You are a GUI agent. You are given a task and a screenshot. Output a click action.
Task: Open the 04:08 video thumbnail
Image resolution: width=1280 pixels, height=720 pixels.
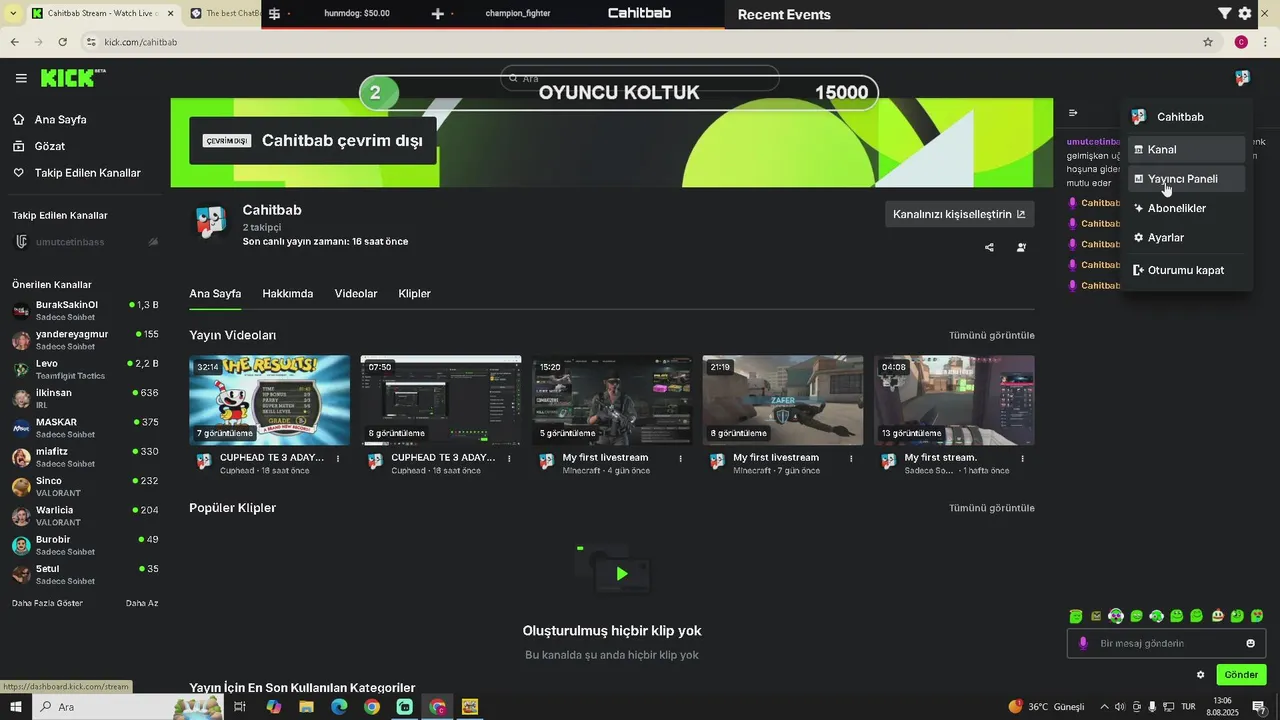pyautogui.click(x=954, y=400)
